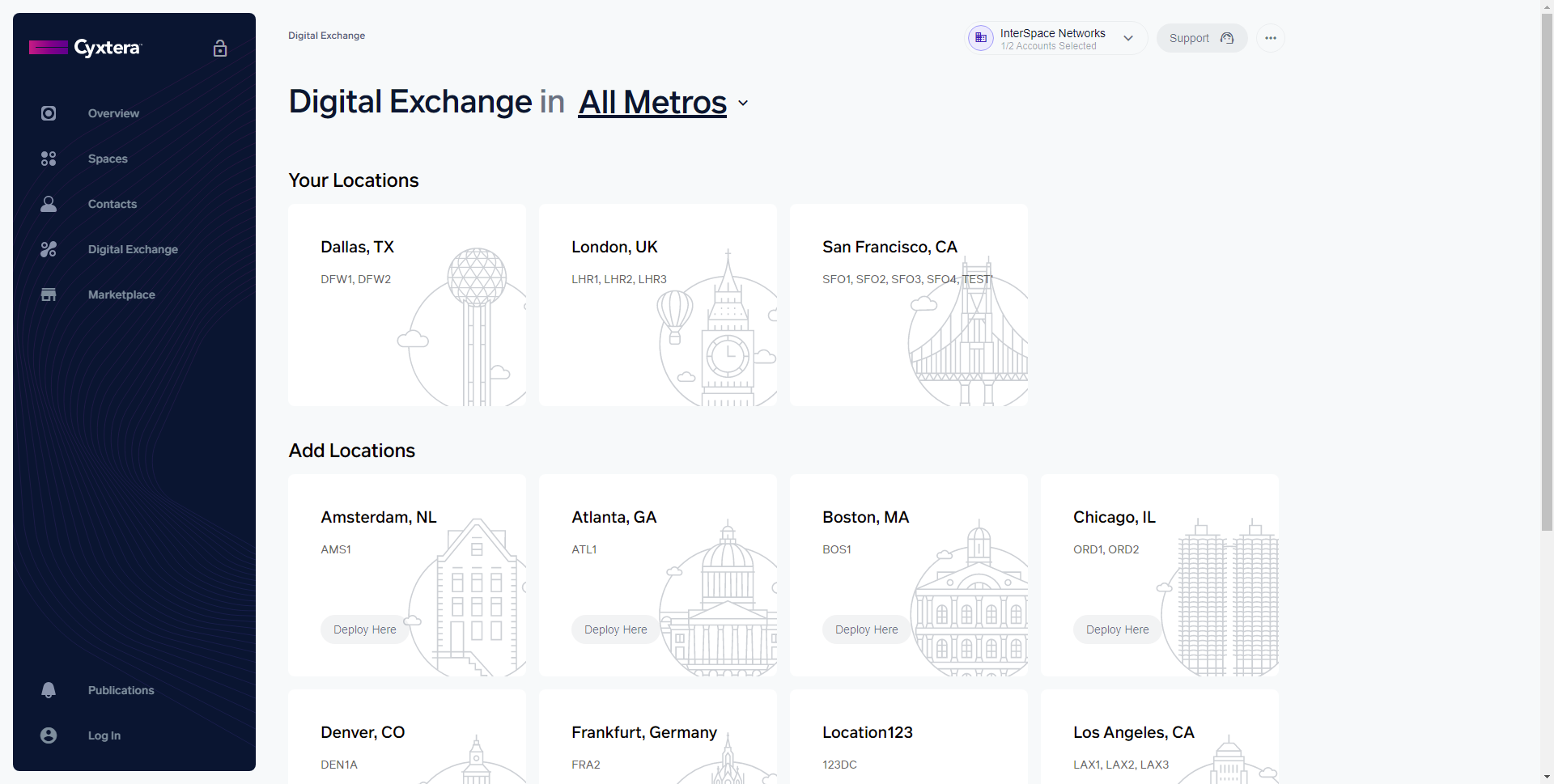Click the Amsterdam canal house illustration

(x=466, y=597)
